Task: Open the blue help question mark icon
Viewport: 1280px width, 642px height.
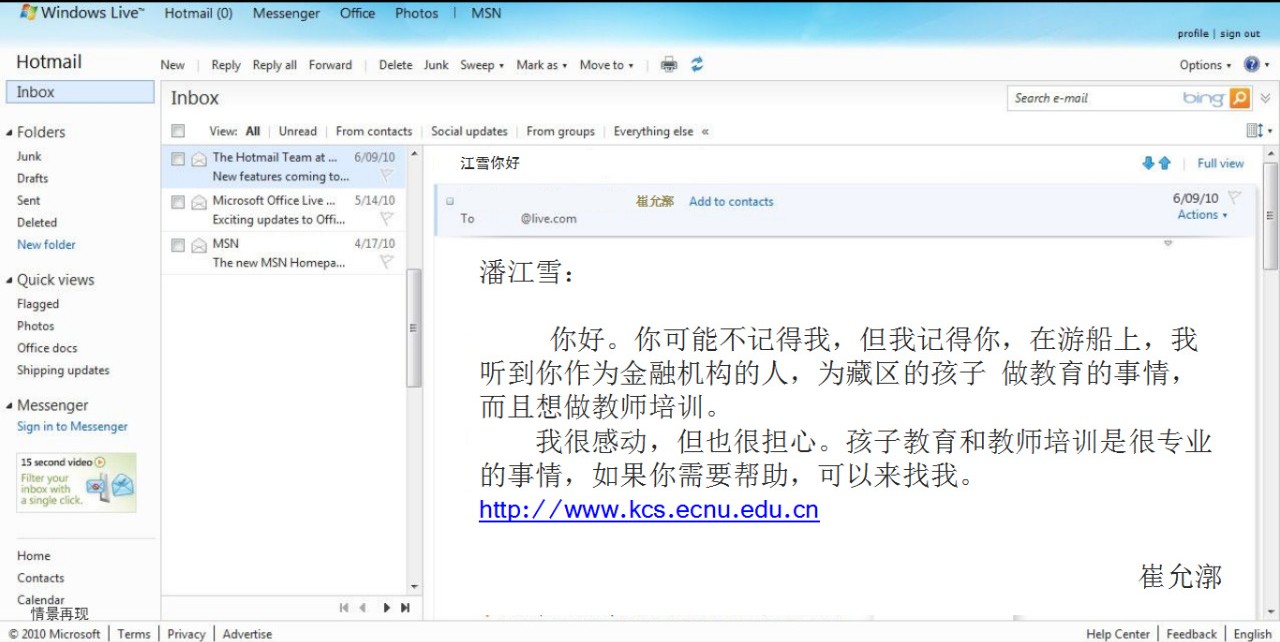Action: pos(1251,65)
